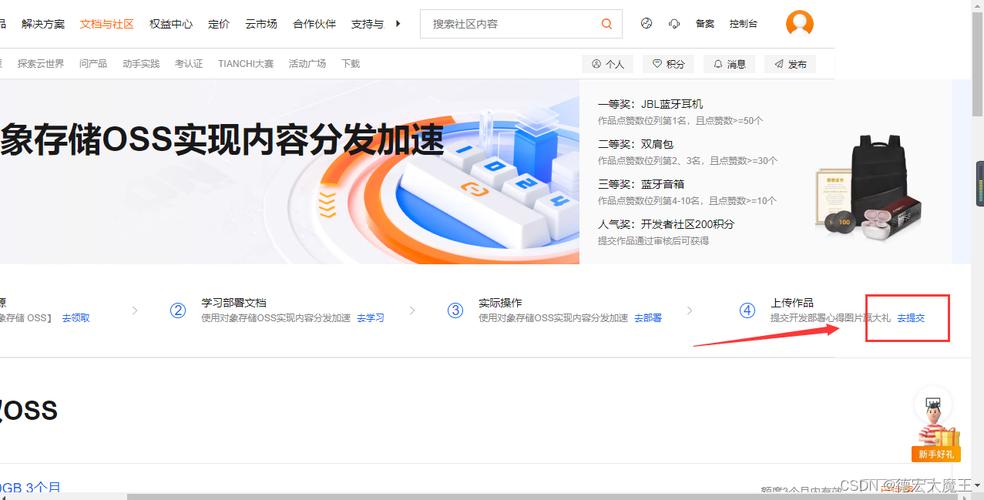
Task: Click the 上传作品 step title
Action: point(792,302)
